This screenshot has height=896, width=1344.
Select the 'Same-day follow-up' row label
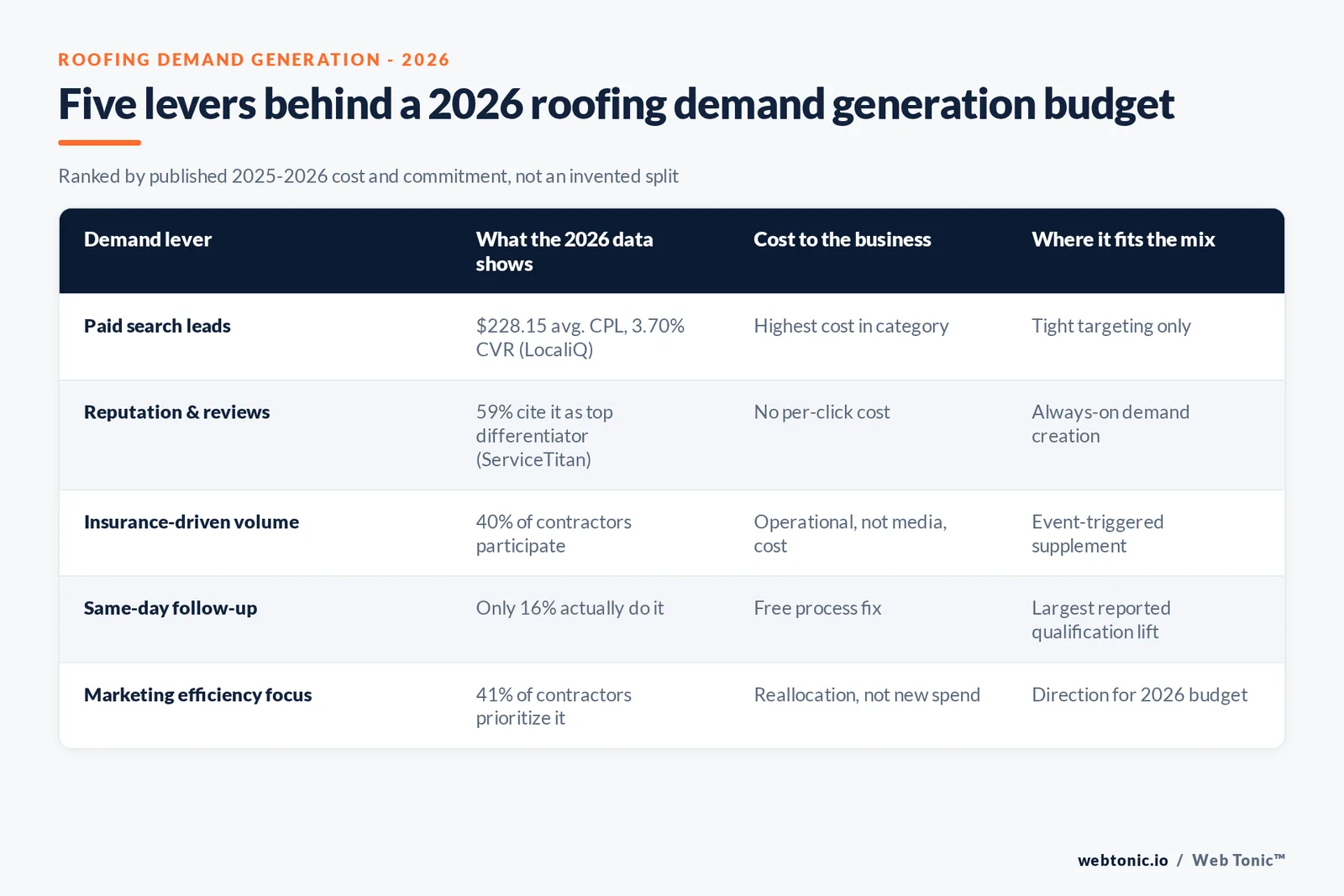pos(171,608)
